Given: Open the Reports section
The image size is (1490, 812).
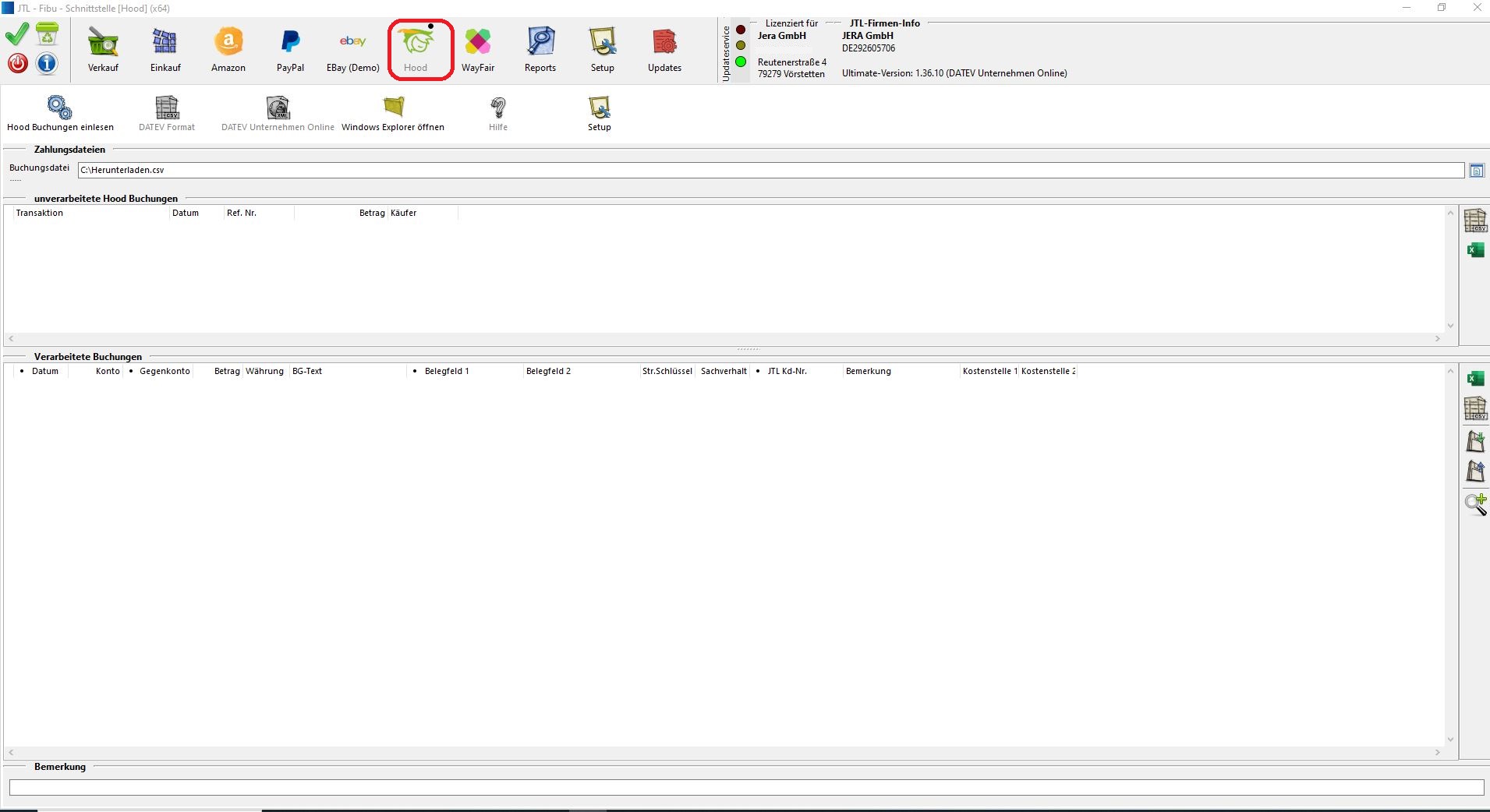Looking at the screenshot, I should [540, 50].
